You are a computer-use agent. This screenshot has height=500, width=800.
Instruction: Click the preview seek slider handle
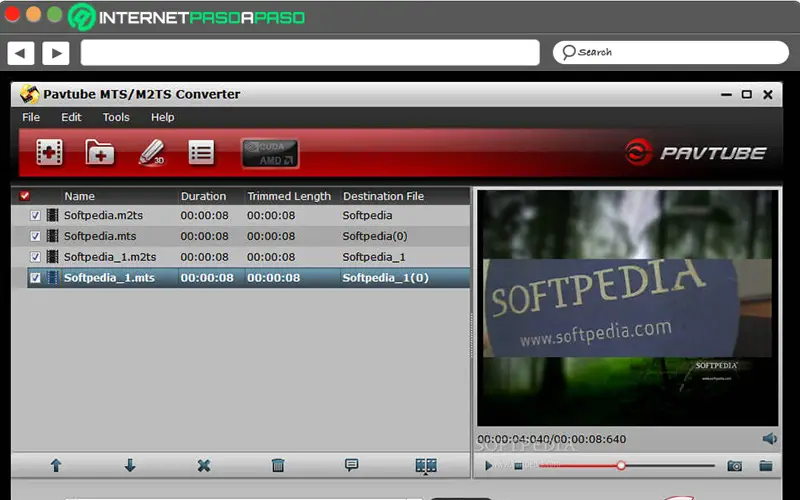pos(621,465)
